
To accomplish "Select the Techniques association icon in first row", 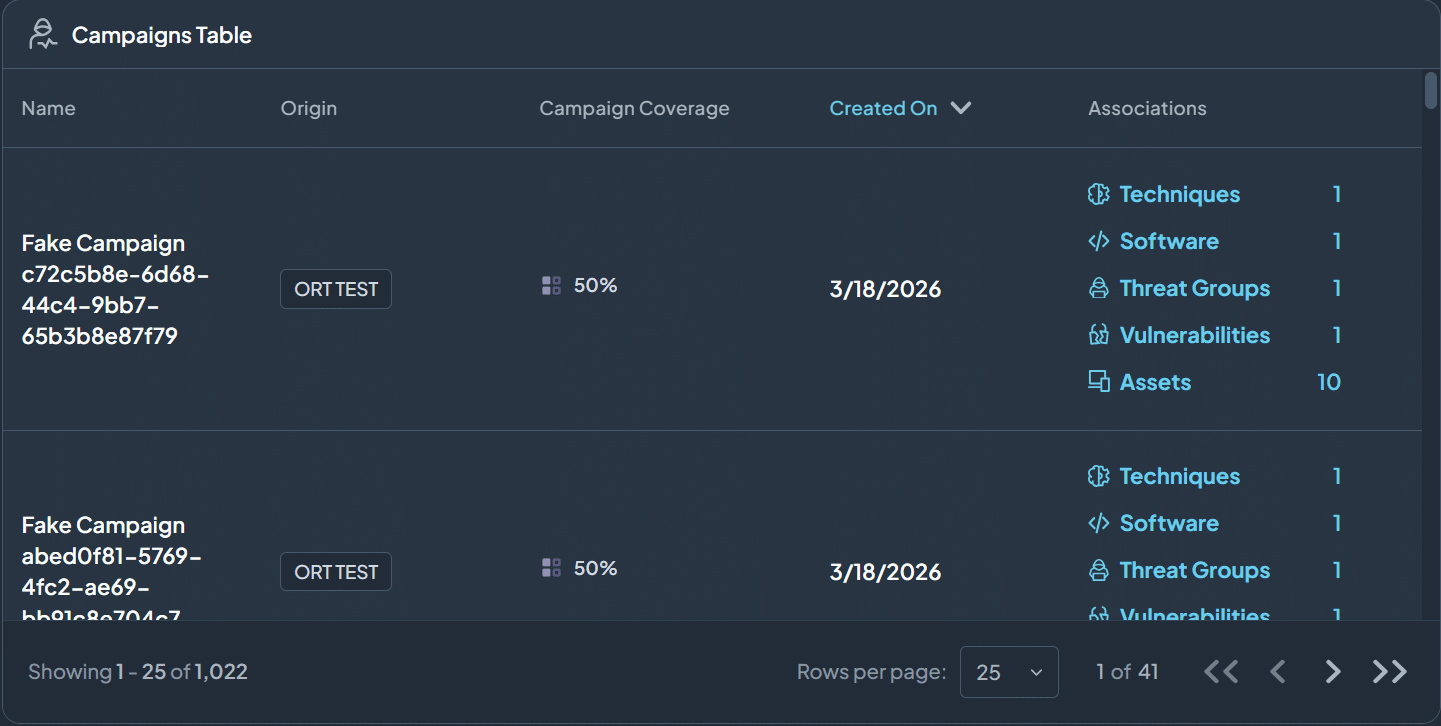I will (1098, 194).
